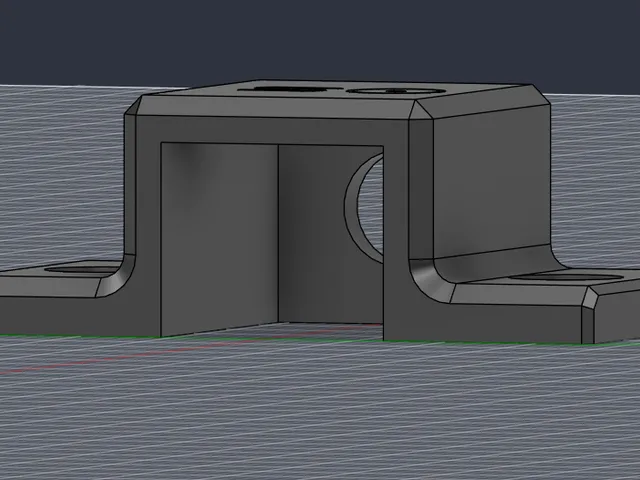Select the curved fillet at the left flange
This screenshot has height=480, width=640.
click(x=116, y=276)
